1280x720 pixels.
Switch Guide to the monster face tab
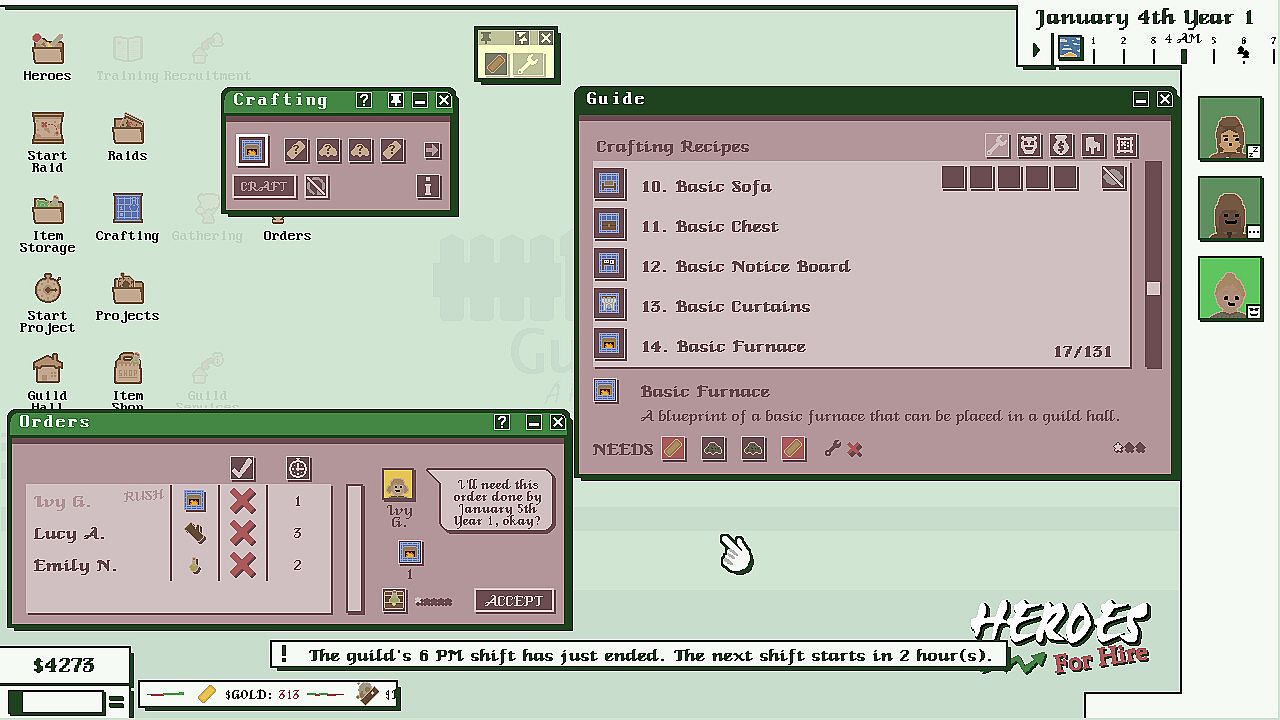pos(1029,146)
